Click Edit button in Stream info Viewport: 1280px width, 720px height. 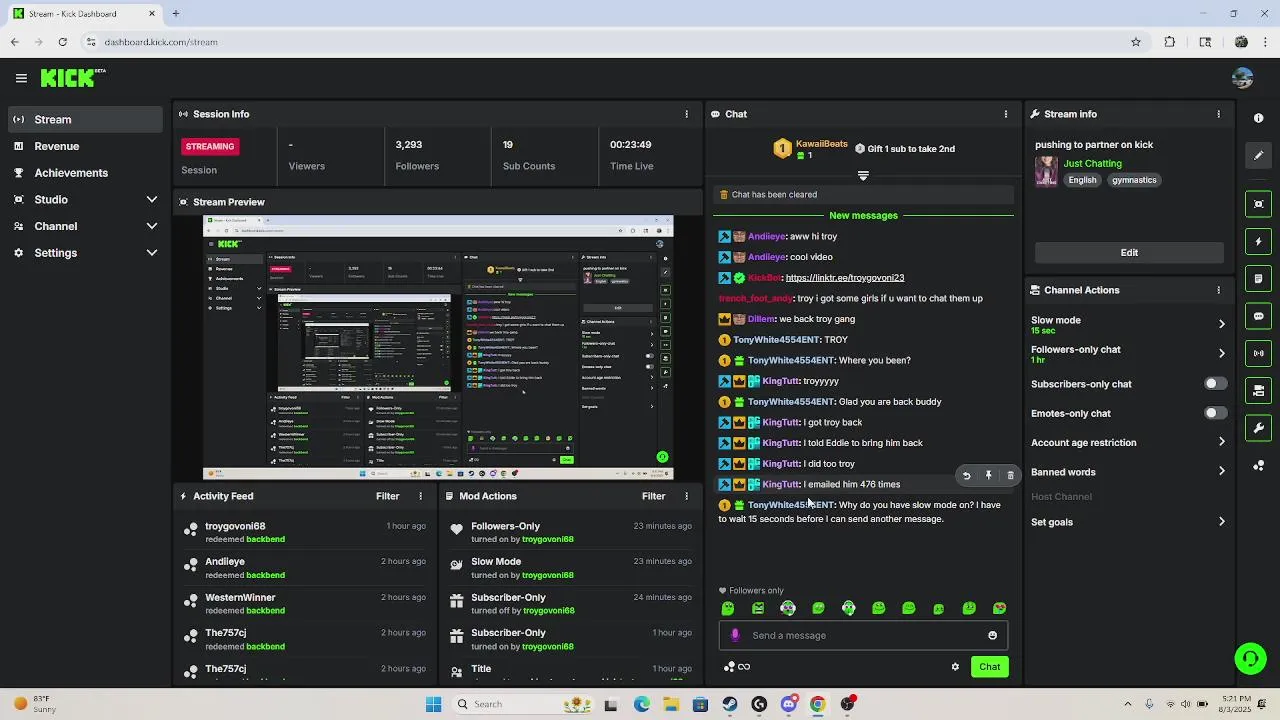click(x=1129, y=253)
